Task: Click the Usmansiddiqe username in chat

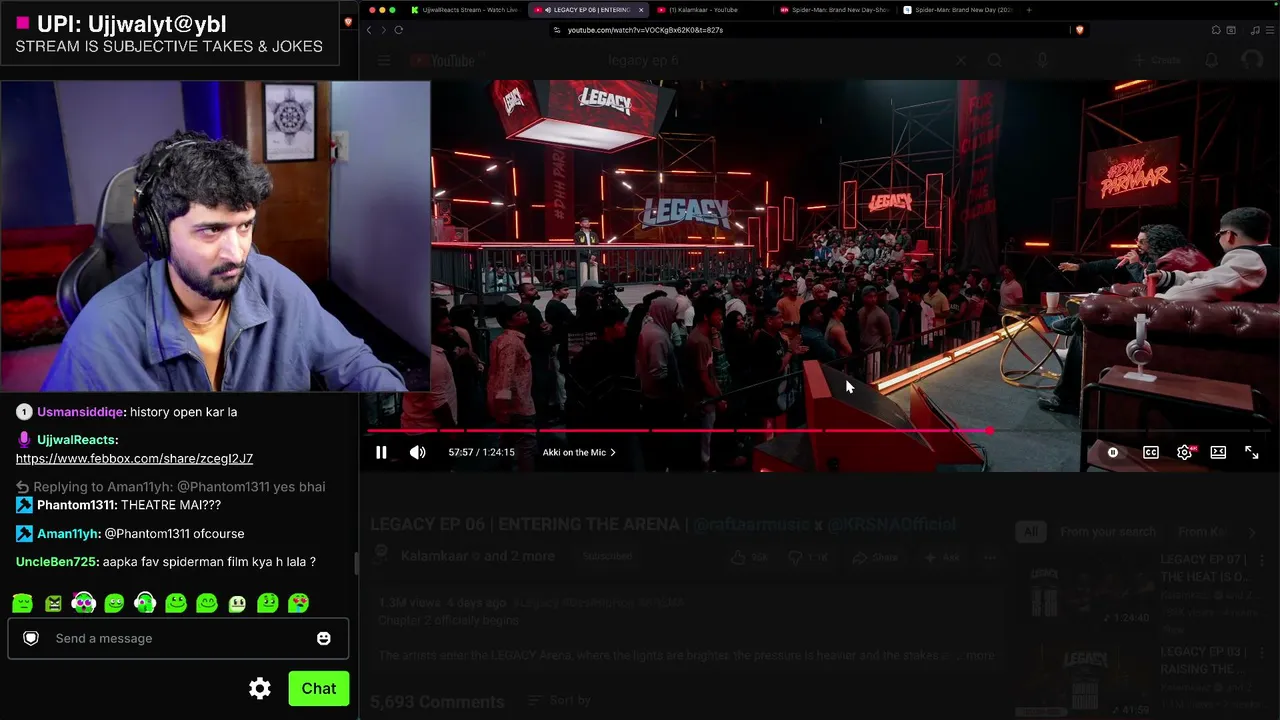Action: click(79, 412)
